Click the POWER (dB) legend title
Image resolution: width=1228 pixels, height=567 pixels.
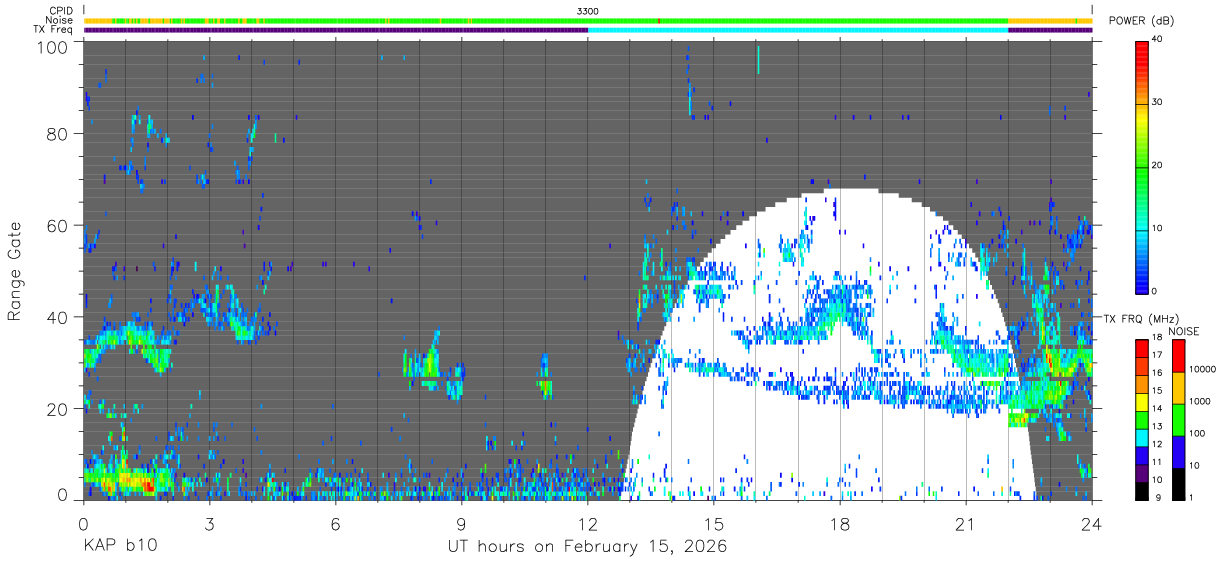tap(1141, 20)
